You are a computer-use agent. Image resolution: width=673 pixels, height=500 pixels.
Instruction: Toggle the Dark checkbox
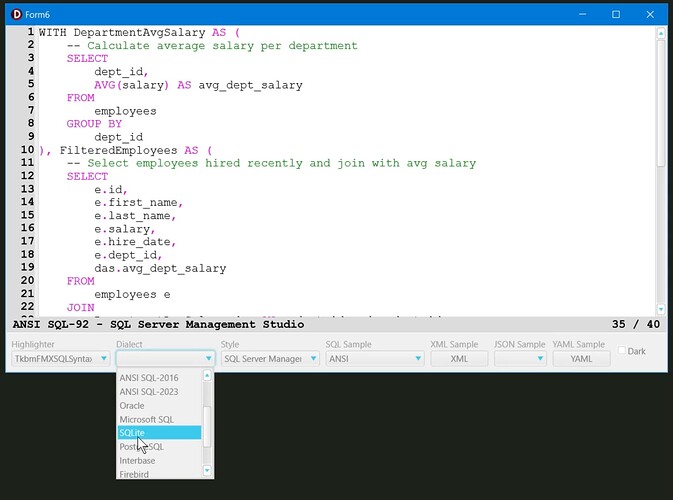tap(621, 351)
